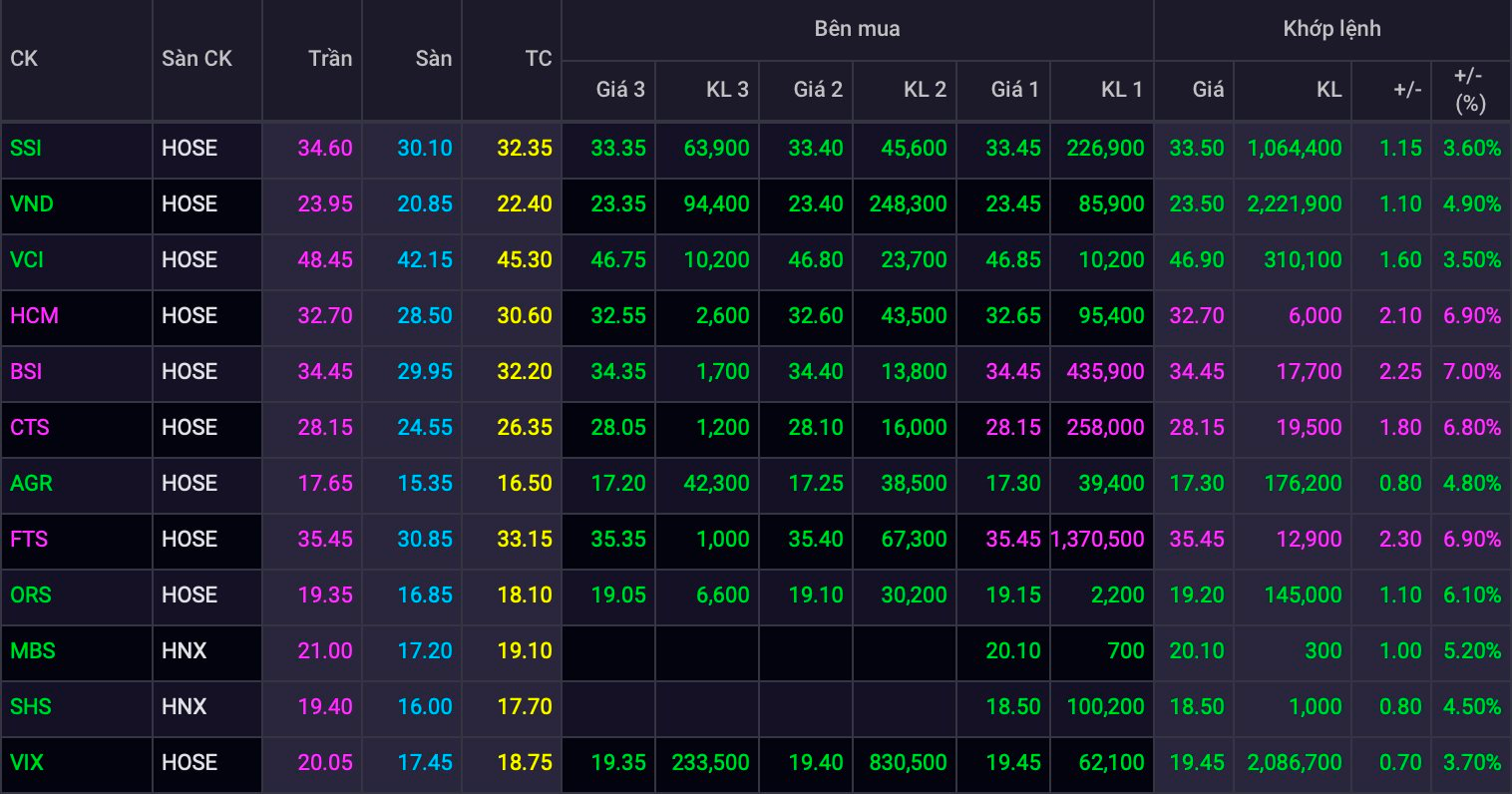Sort by the KL 2 column header
The width and height of the screenshot is (1512, 794).
pyautogui.click(x=925, y=90)
